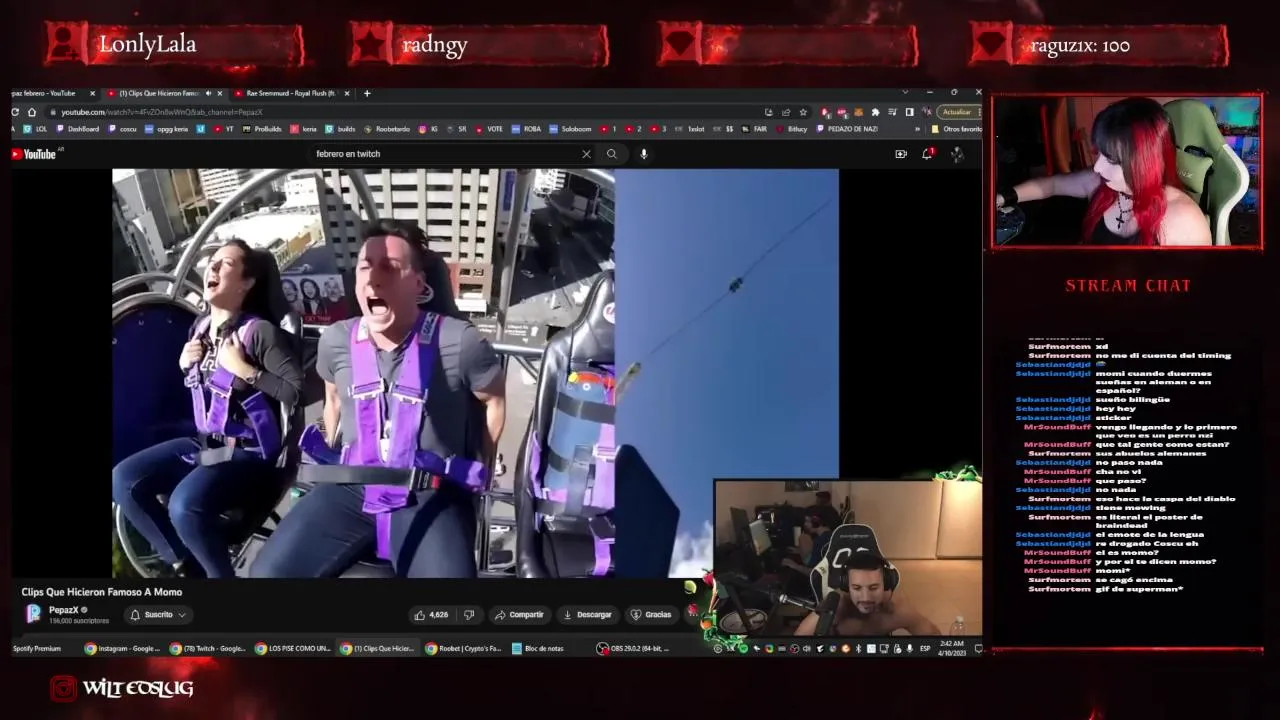This screenshot has width=1280, height=720.
Task: Open the opgg keria bookmark
Action: pos(167,129)
